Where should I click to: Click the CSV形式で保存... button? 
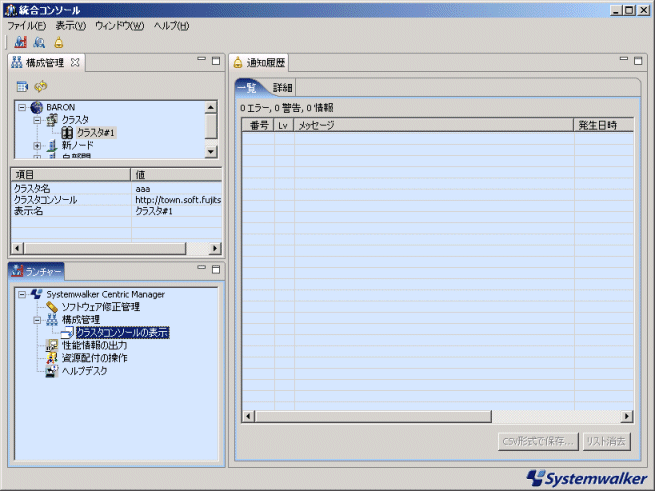click(538, 441)
